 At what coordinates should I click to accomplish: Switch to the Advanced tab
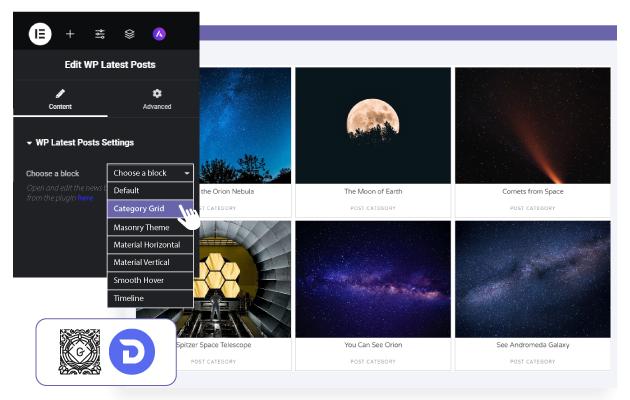(157, 99)
